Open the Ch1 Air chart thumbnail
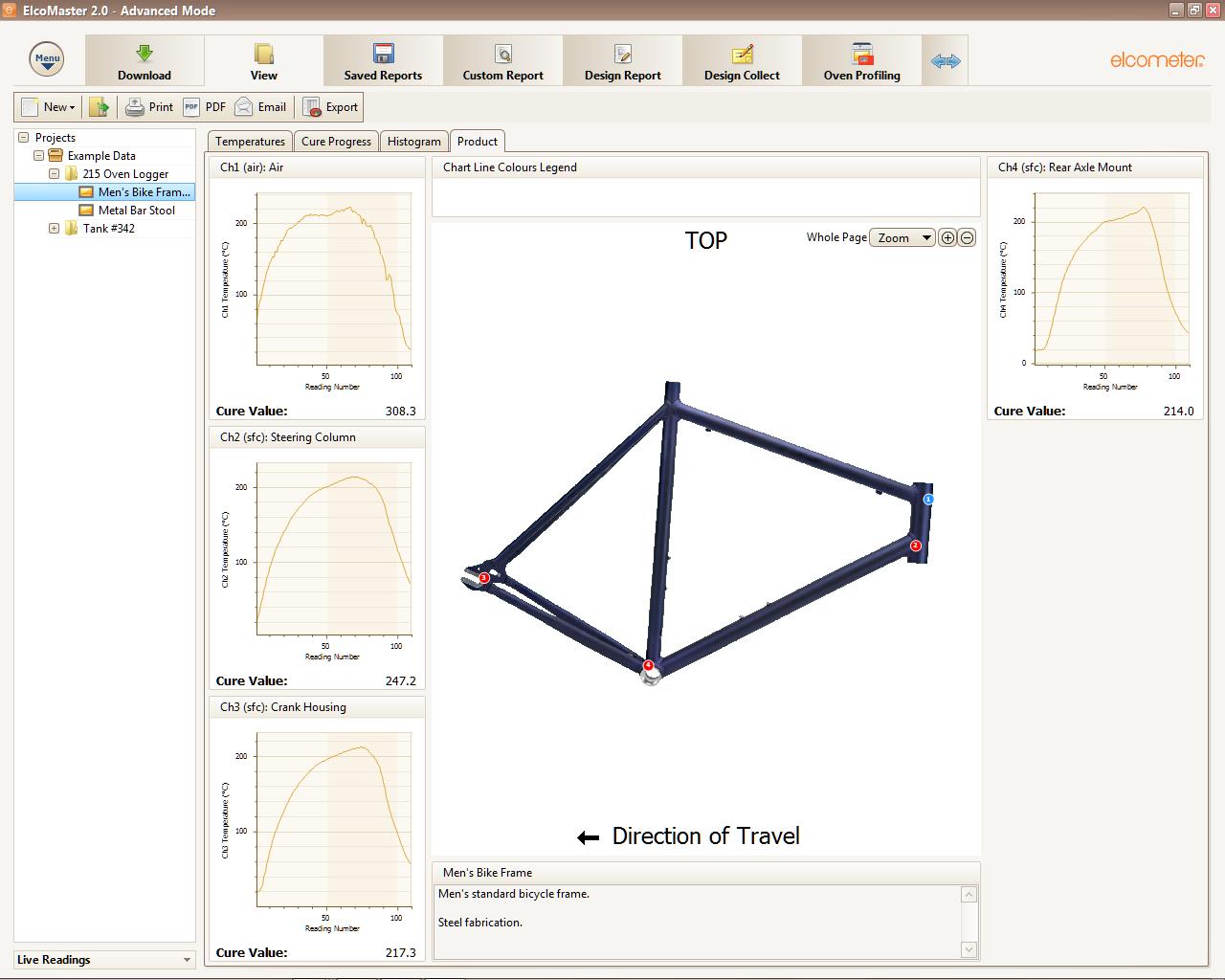 (x=317, y=290)
